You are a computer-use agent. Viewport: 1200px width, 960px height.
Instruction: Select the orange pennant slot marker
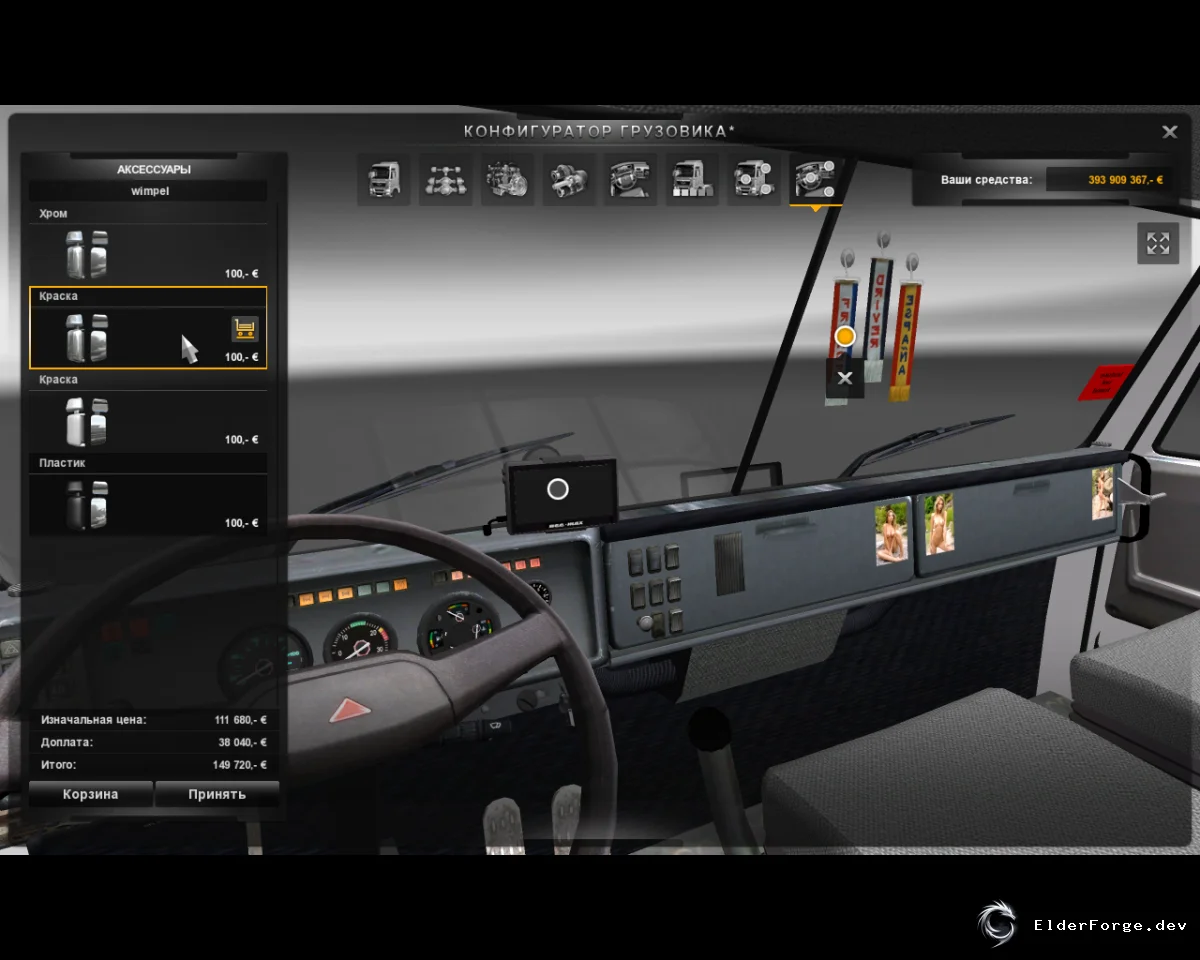coord(845,336)
